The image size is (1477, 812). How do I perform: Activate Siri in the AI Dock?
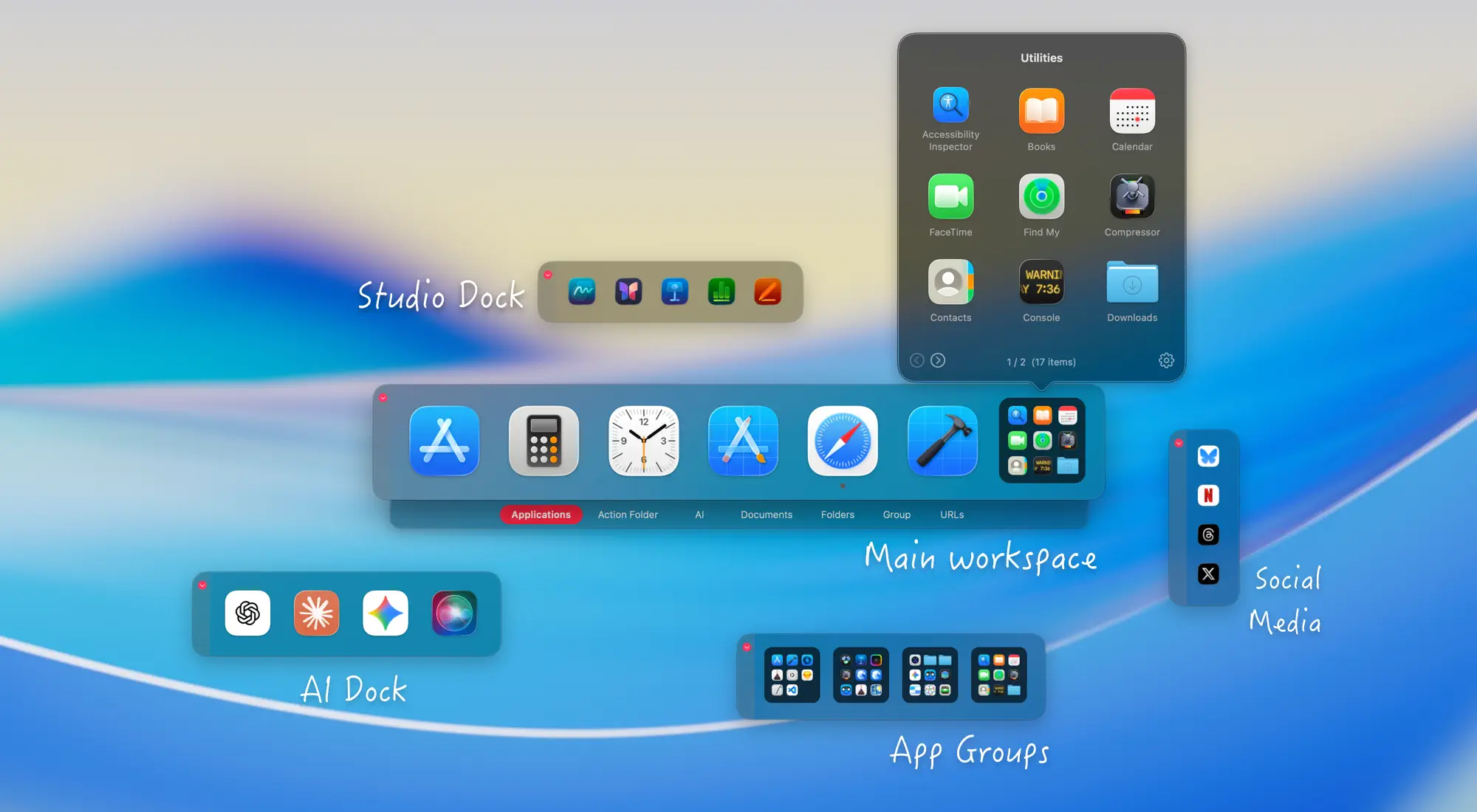(x=454, y=613)
